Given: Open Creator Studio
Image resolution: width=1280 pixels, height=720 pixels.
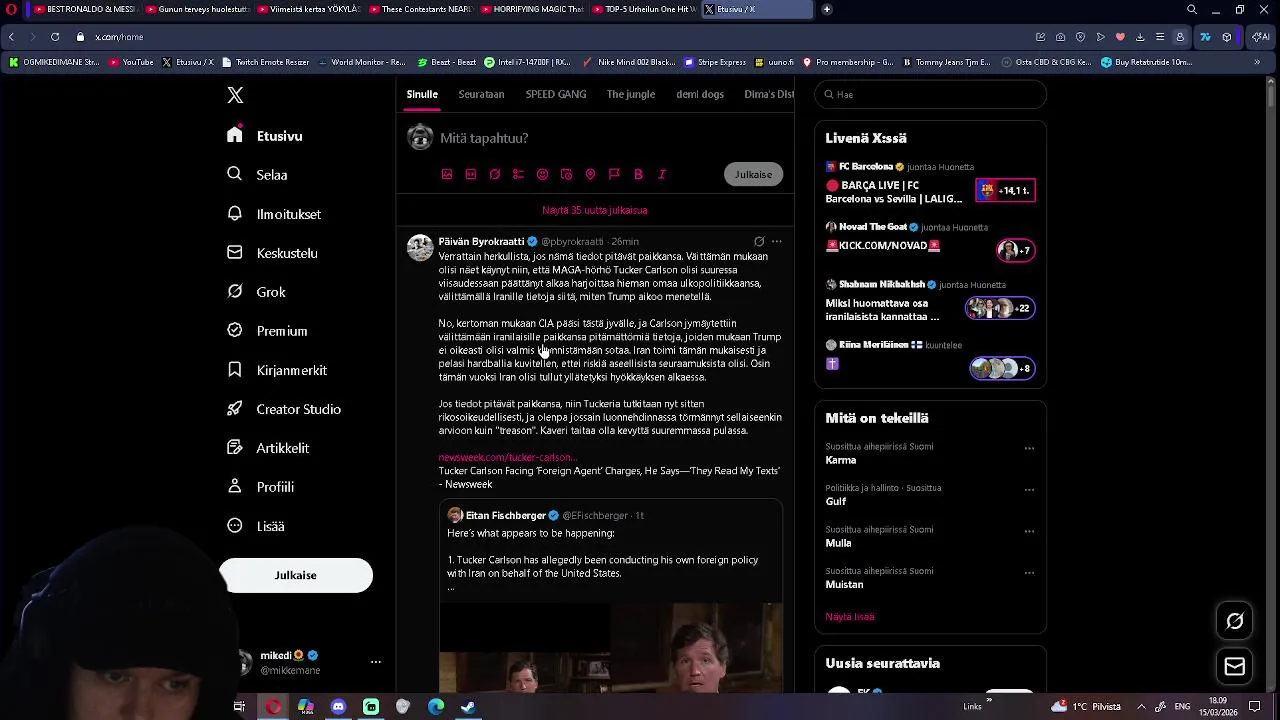Looking at the screenshot, I should tap(284, 409).
